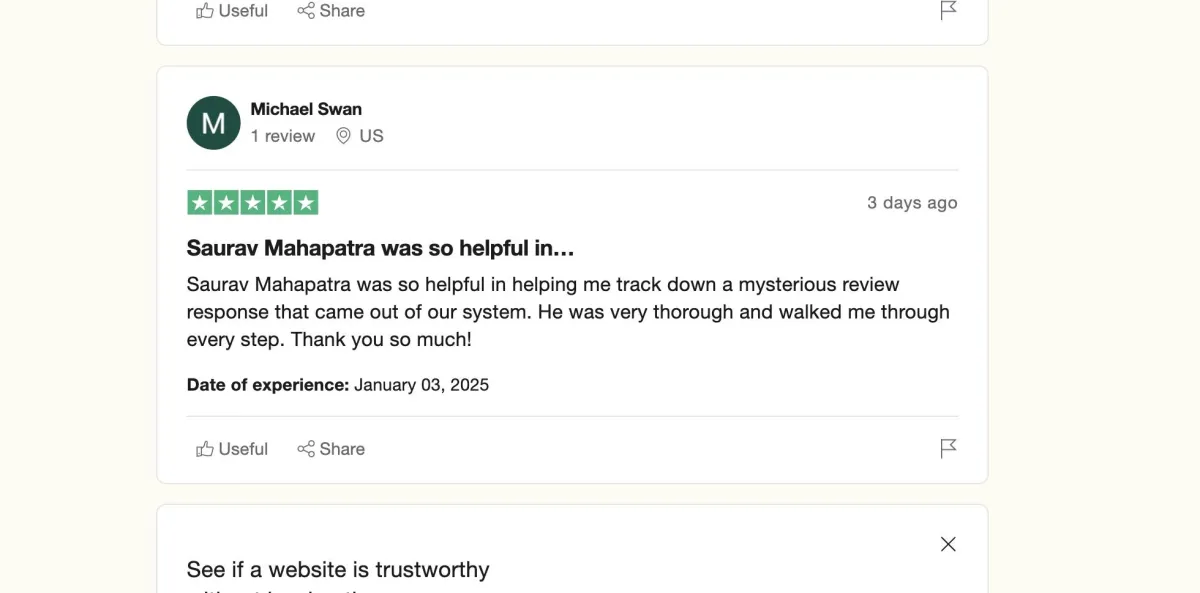Mark Michael Swan's review as Useful
Image resolution: width=1200 pixels, height=593 pixels.
232,449
